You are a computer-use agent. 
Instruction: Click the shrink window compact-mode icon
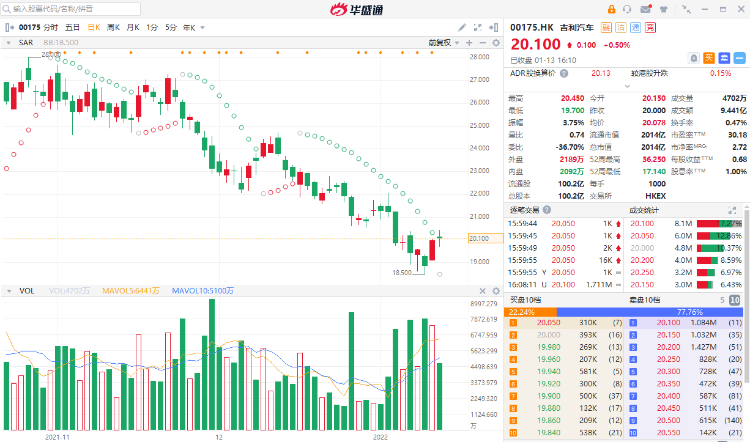coord(686,9)
